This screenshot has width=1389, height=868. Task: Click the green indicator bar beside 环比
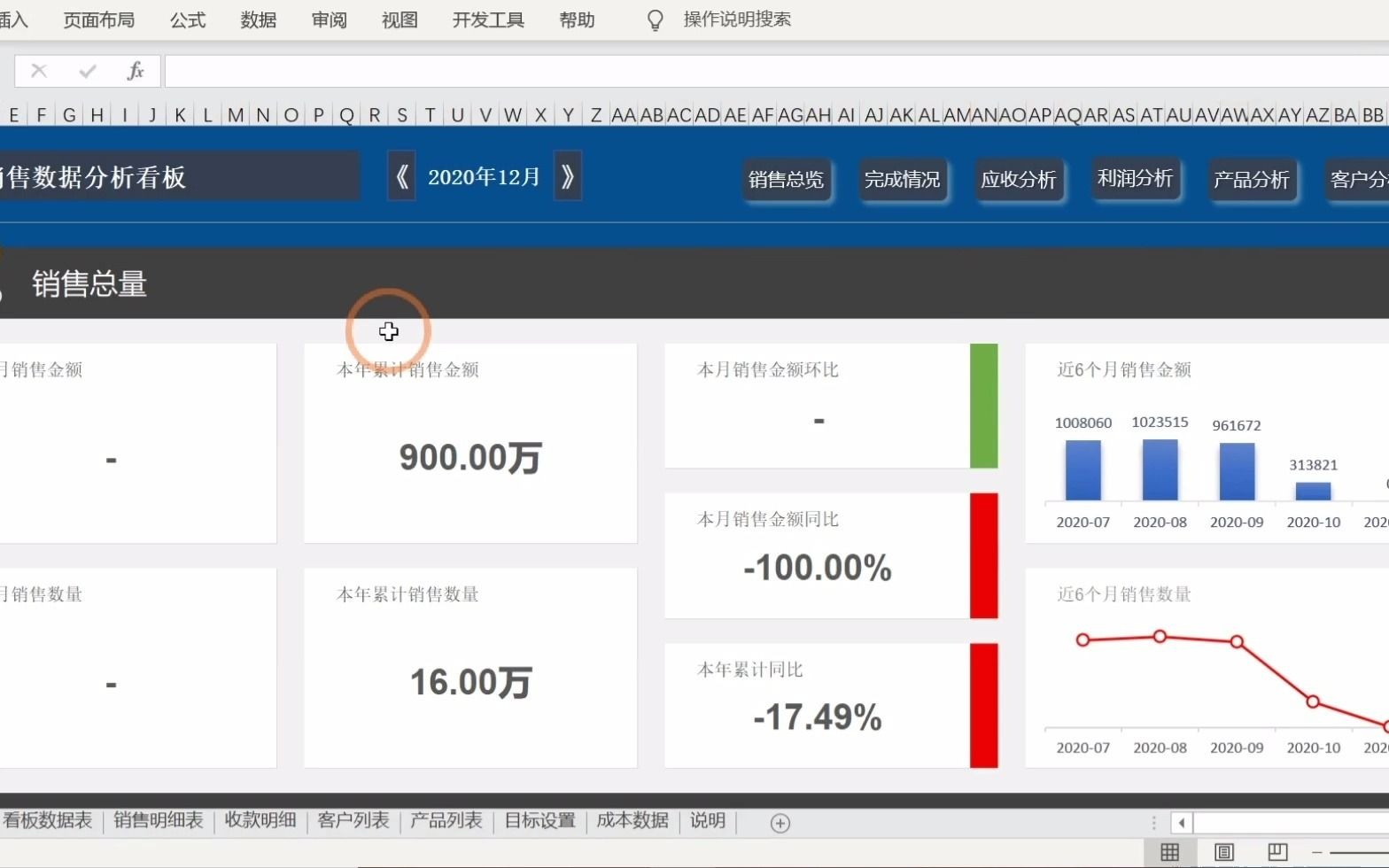(984, 406)
